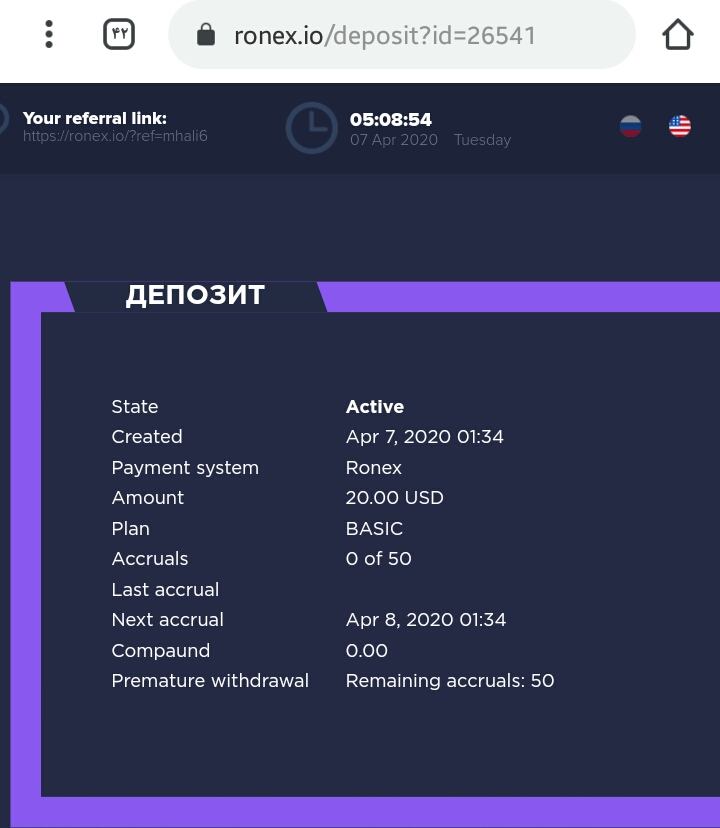
Task: Go to the browser home page
Action: pyautogui.click(x=677, y=35)
